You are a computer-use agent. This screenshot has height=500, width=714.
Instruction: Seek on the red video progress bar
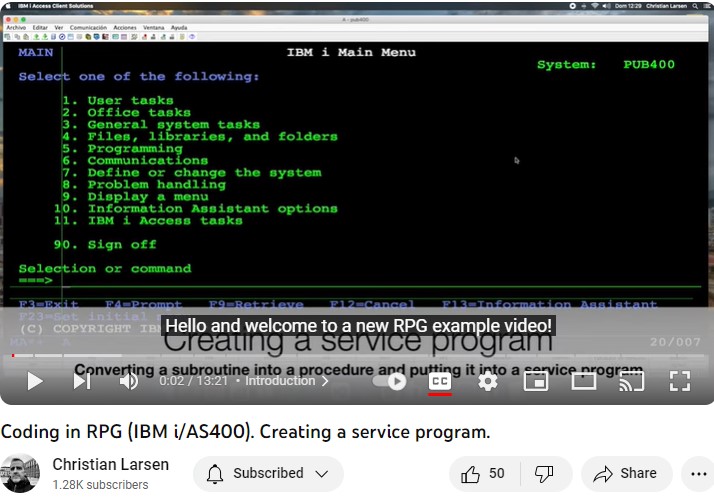click(x=13, y=355)
